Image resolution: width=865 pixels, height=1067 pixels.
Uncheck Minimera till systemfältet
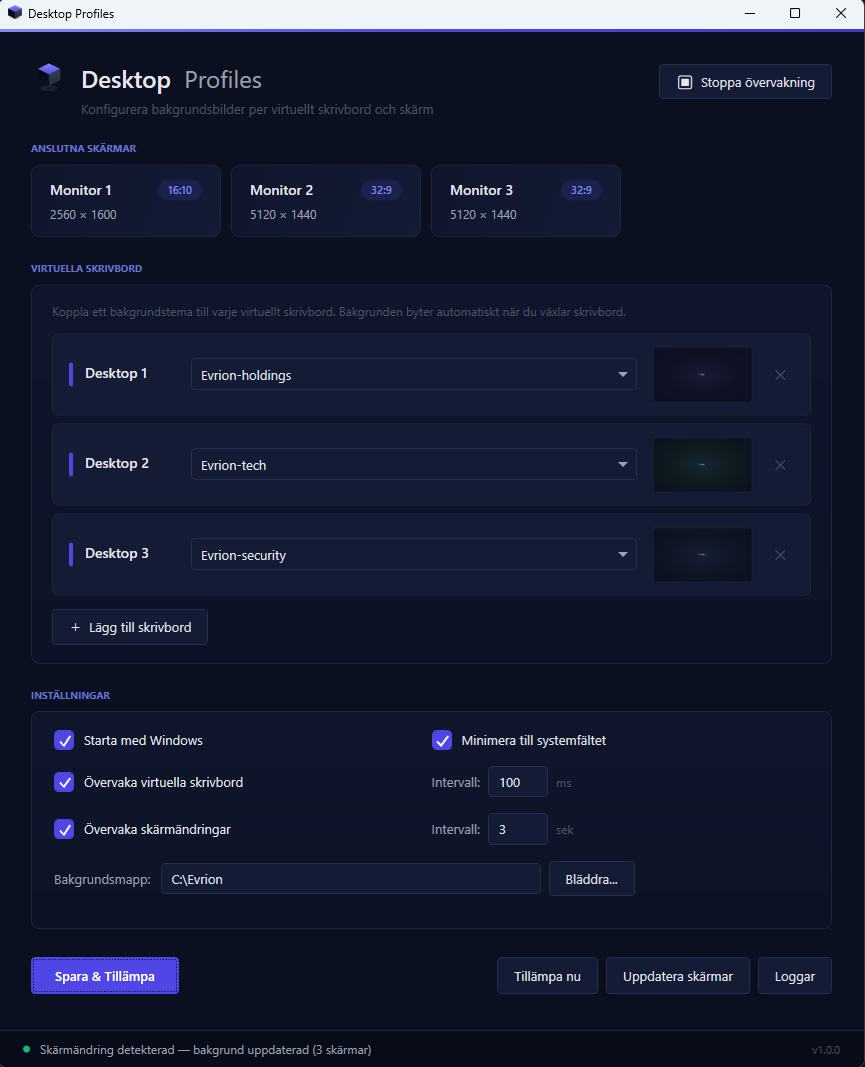442,740
